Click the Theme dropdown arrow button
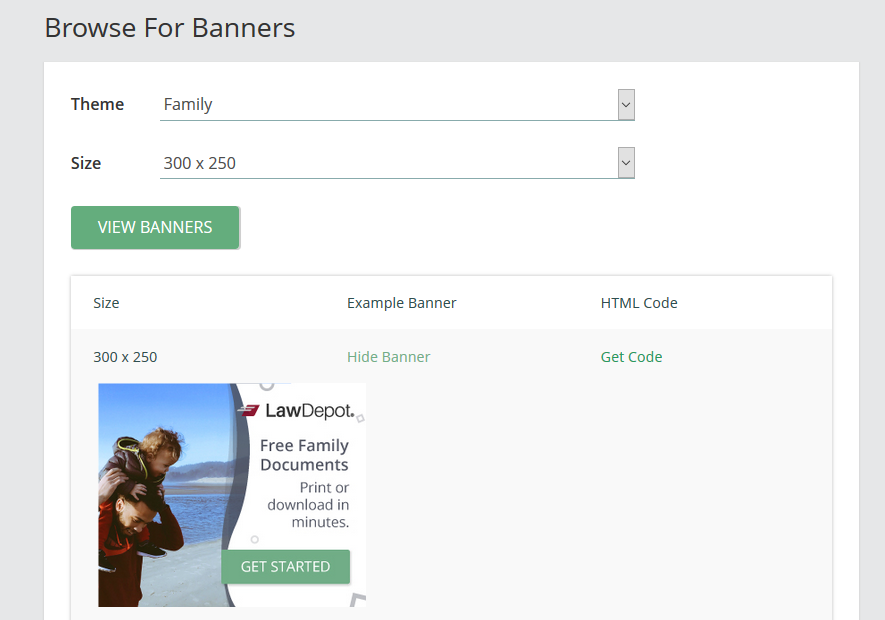The height and width of the screenshot is (620, 885). coord(626,104)
